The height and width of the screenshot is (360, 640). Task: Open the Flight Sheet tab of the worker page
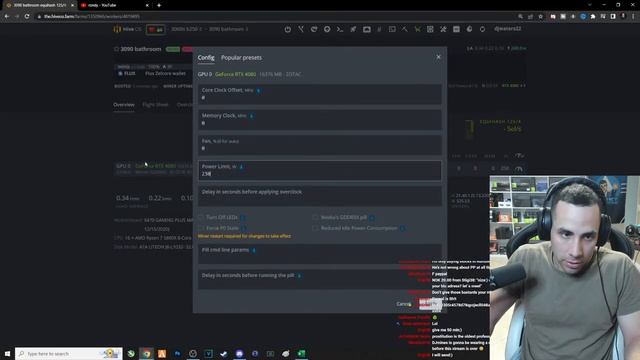155,105
